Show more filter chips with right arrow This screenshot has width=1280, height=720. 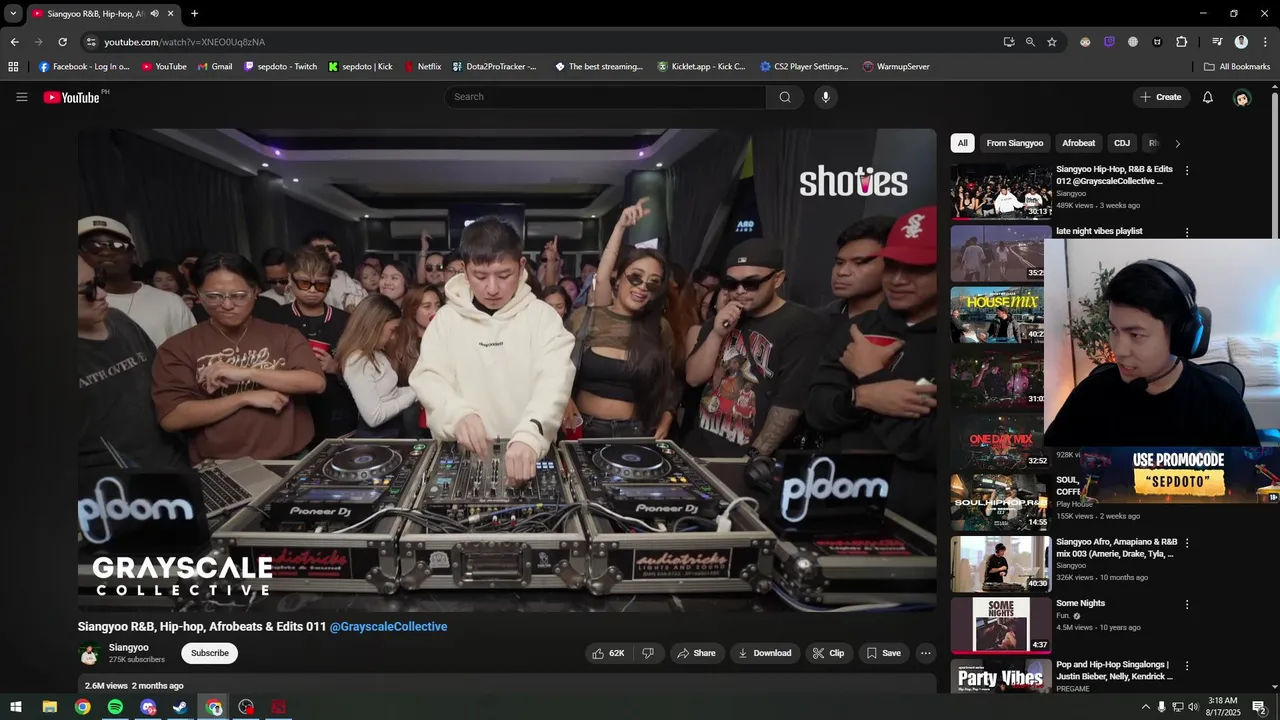(1177, 143)
